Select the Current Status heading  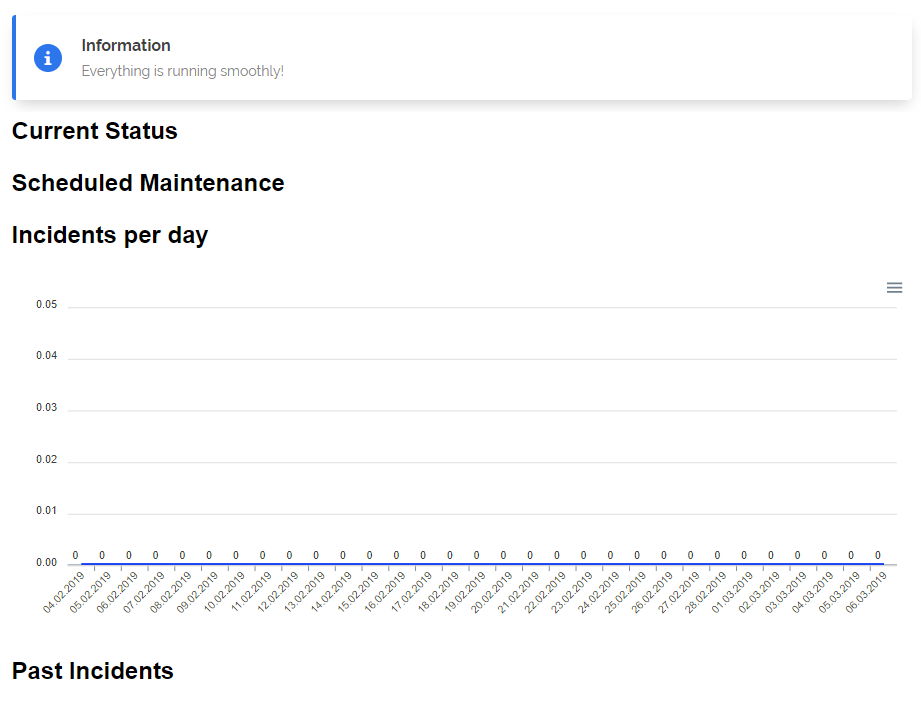click(95, 131)
